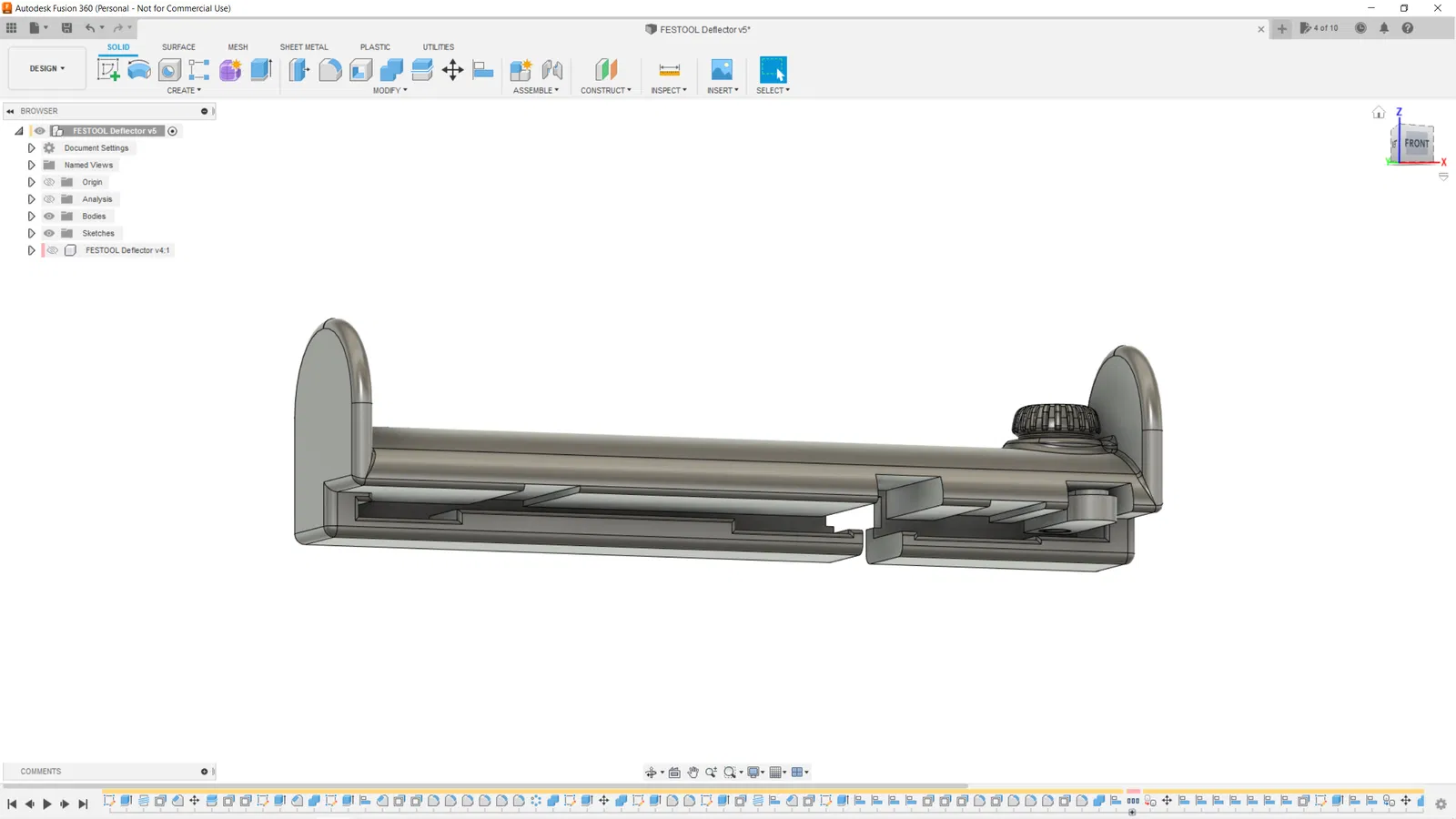Toggle visibility of FESTOOL Deflector v5 root

pyautogui.click(x=40, y=131)
